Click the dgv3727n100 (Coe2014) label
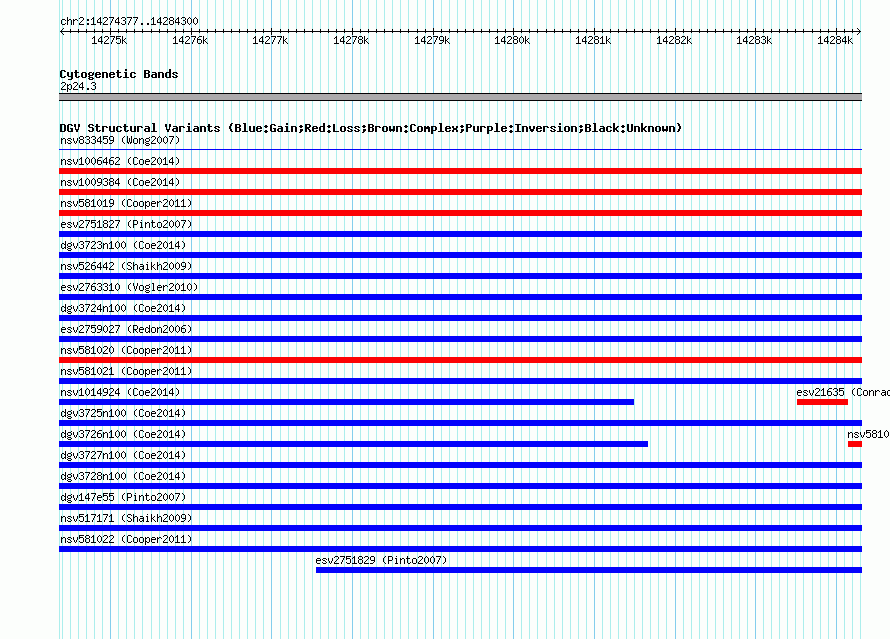Viewport: 890px width, 639px height. pyautogui.click(x=123, y=455)
